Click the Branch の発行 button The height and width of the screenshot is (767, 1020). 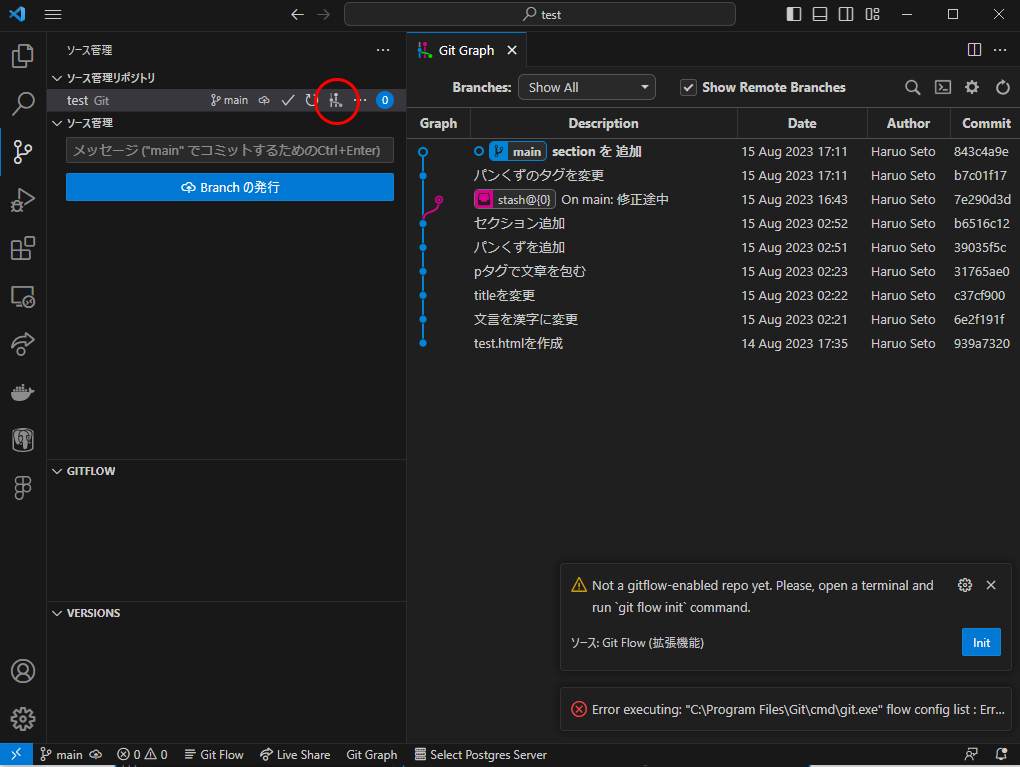coord(230,187)
